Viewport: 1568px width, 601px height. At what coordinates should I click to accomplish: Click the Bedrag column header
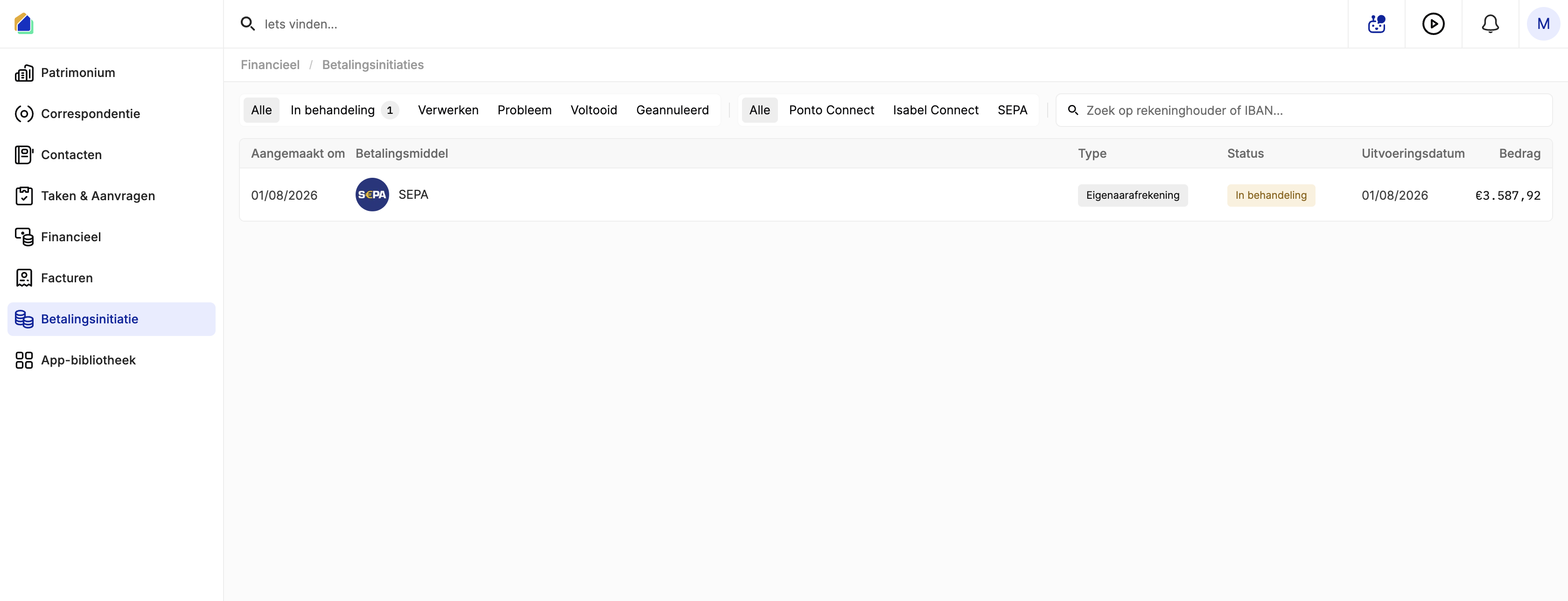pyautogui.click(x=1519, y=154)
